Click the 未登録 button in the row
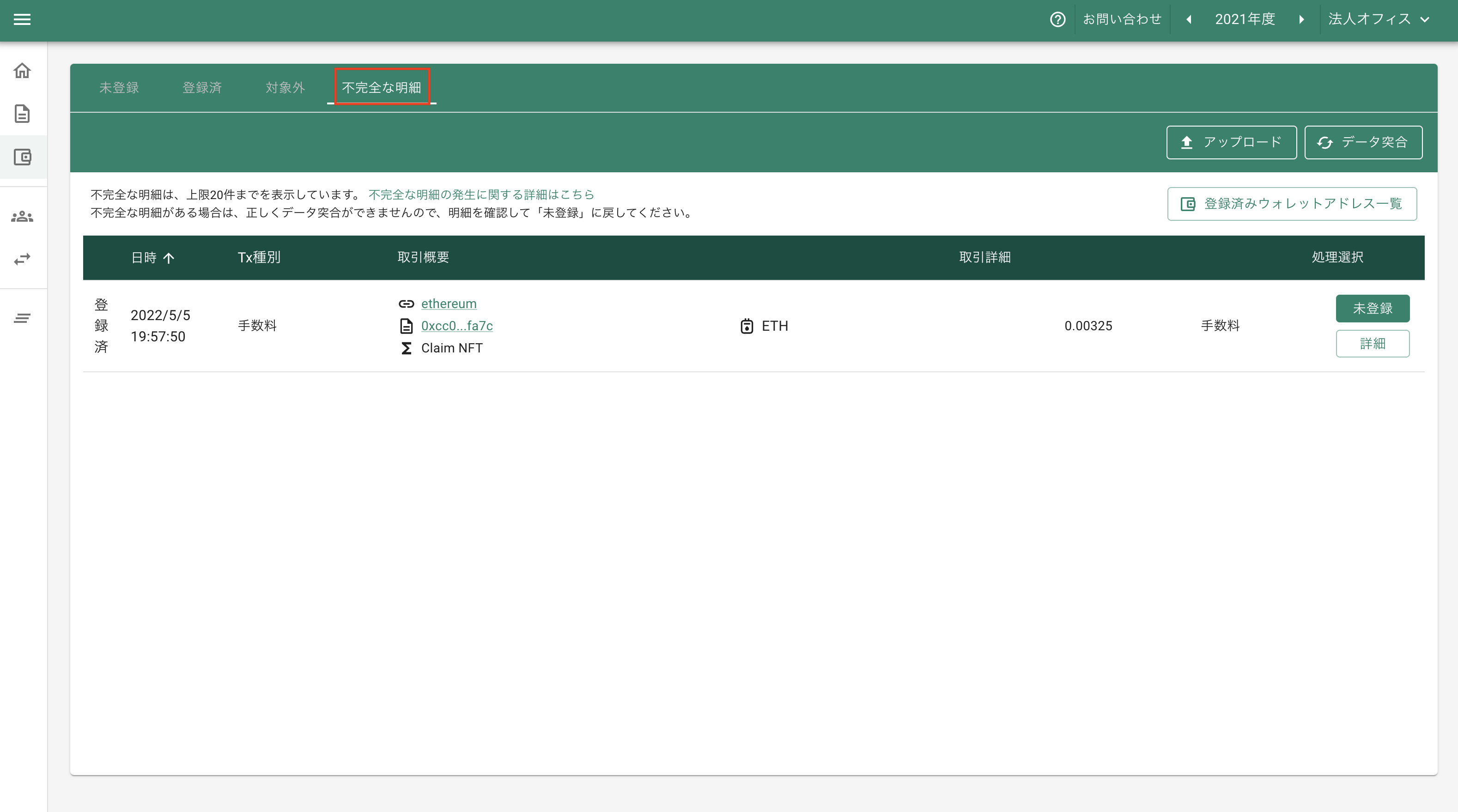 tap(1372, 309)
